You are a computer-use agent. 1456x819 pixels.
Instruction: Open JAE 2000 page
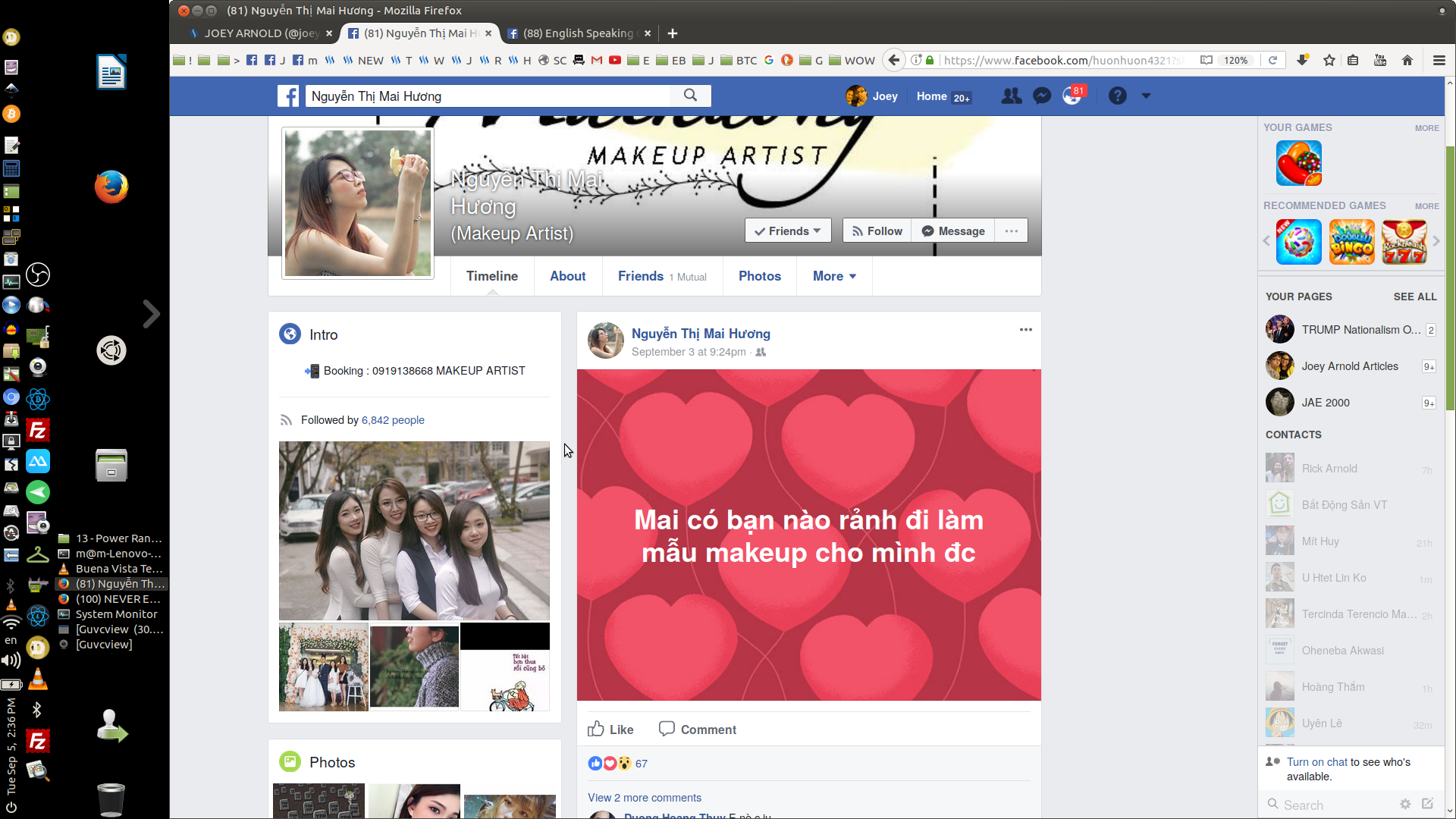[x=1350, y=403]
